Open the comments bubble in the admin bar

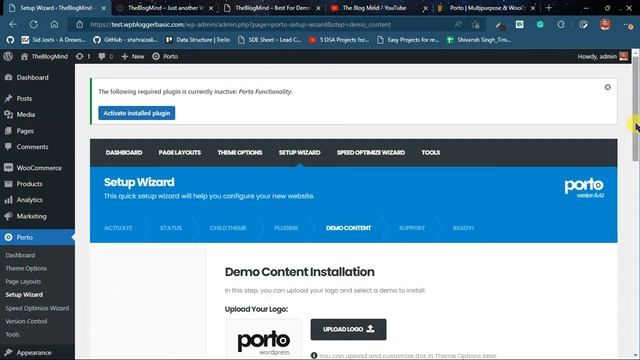(x=106, y=56)
